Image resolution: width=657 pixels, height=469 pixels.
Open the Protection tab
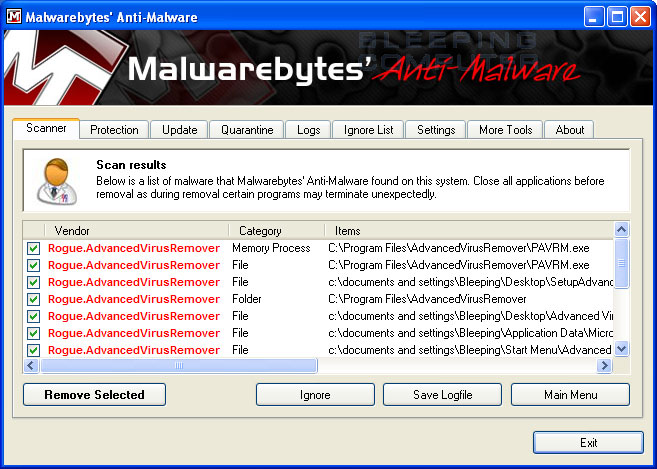click(114, 130)
